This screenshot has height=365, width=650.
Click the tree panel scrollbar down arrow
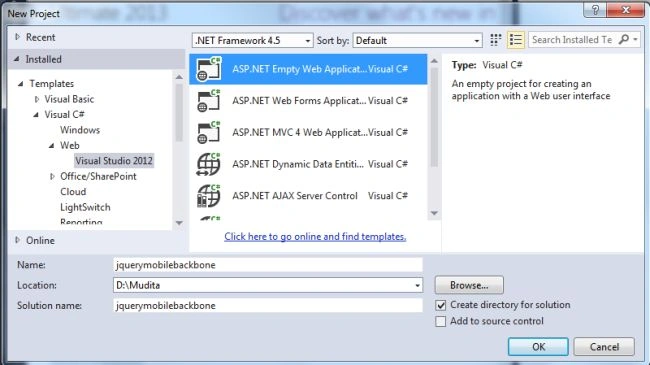click(179, 223)
